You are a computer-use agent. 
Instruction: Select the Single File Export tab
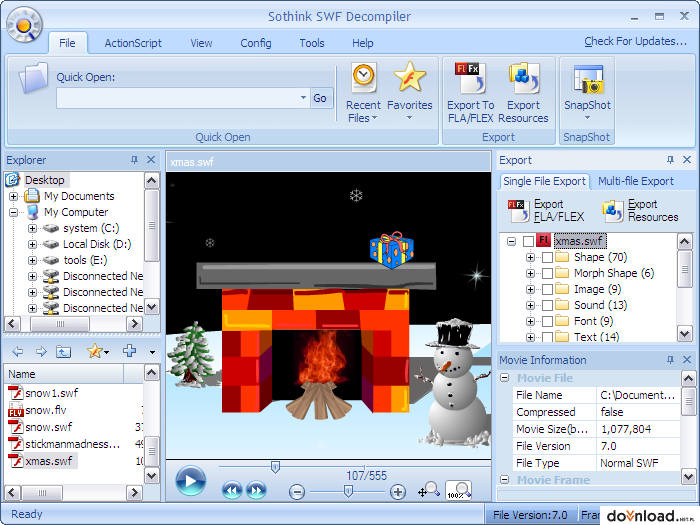[x=544, y=181]
